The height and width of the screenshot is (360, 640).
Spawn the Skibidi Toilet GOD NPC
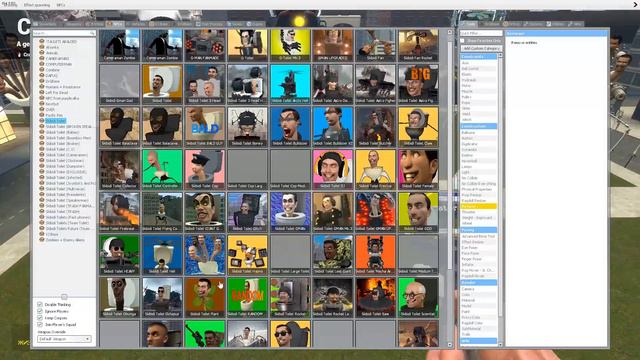tap(418, 212)
